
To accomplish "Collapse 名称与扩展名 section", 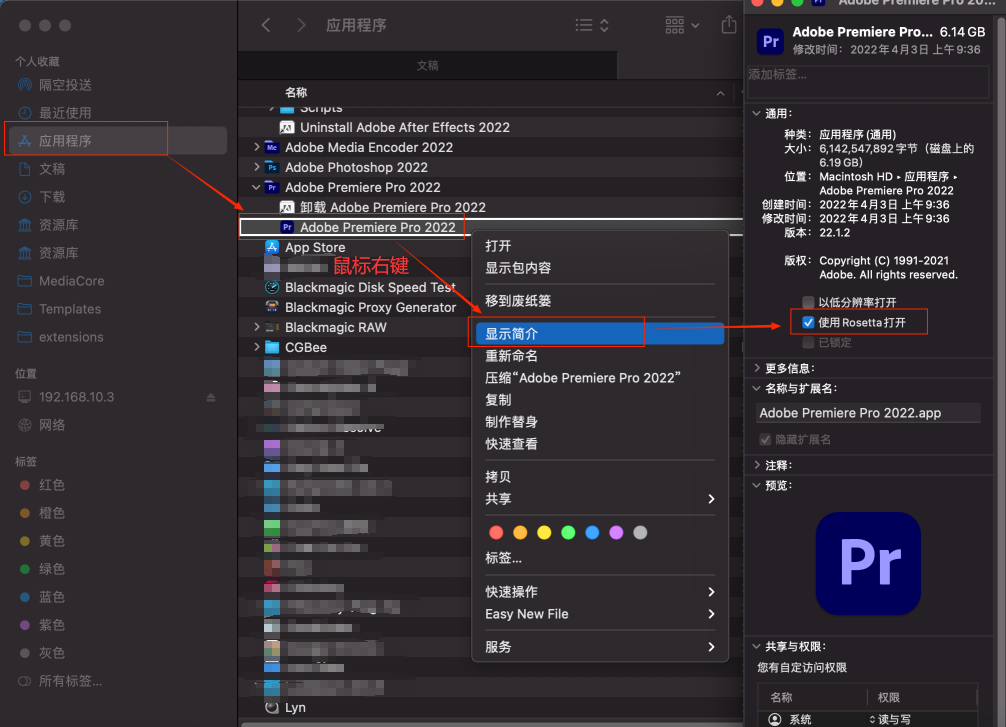I will tap(756, 388).
